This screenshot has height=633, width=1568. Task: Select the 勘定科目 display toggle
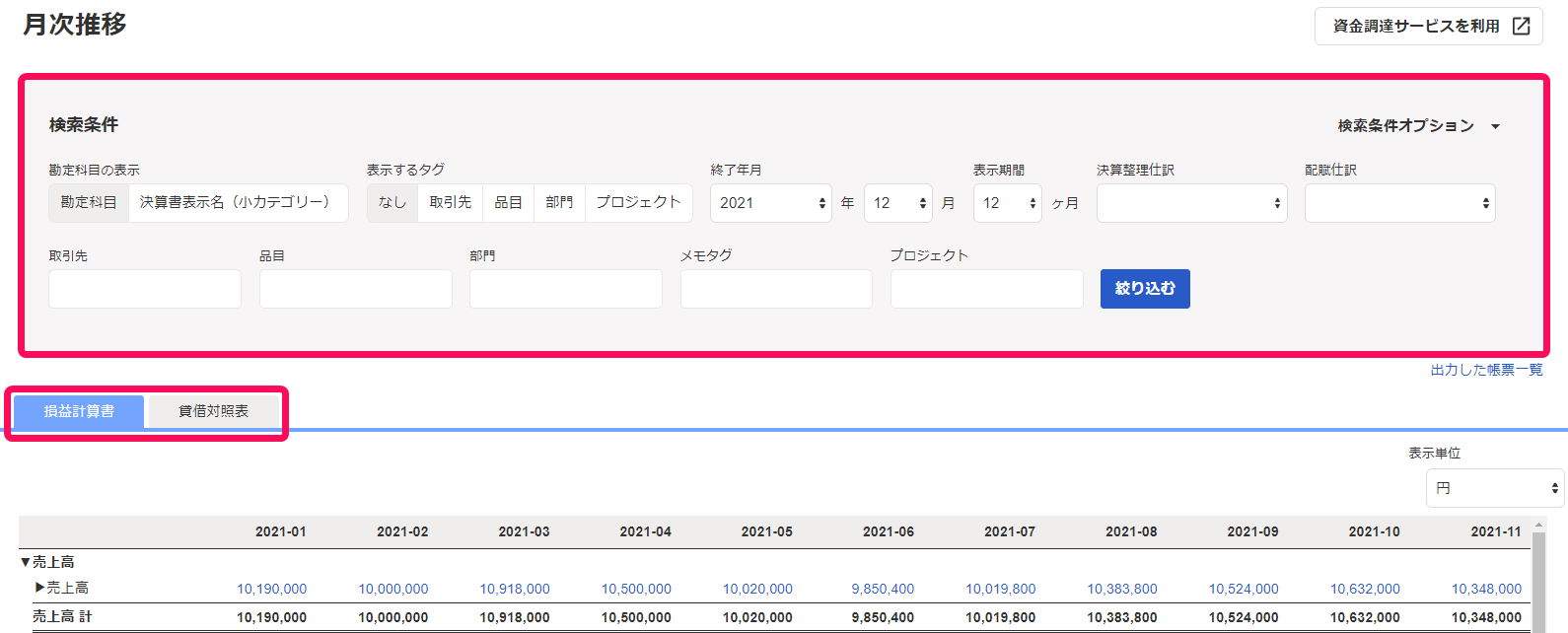coord(89,202)
